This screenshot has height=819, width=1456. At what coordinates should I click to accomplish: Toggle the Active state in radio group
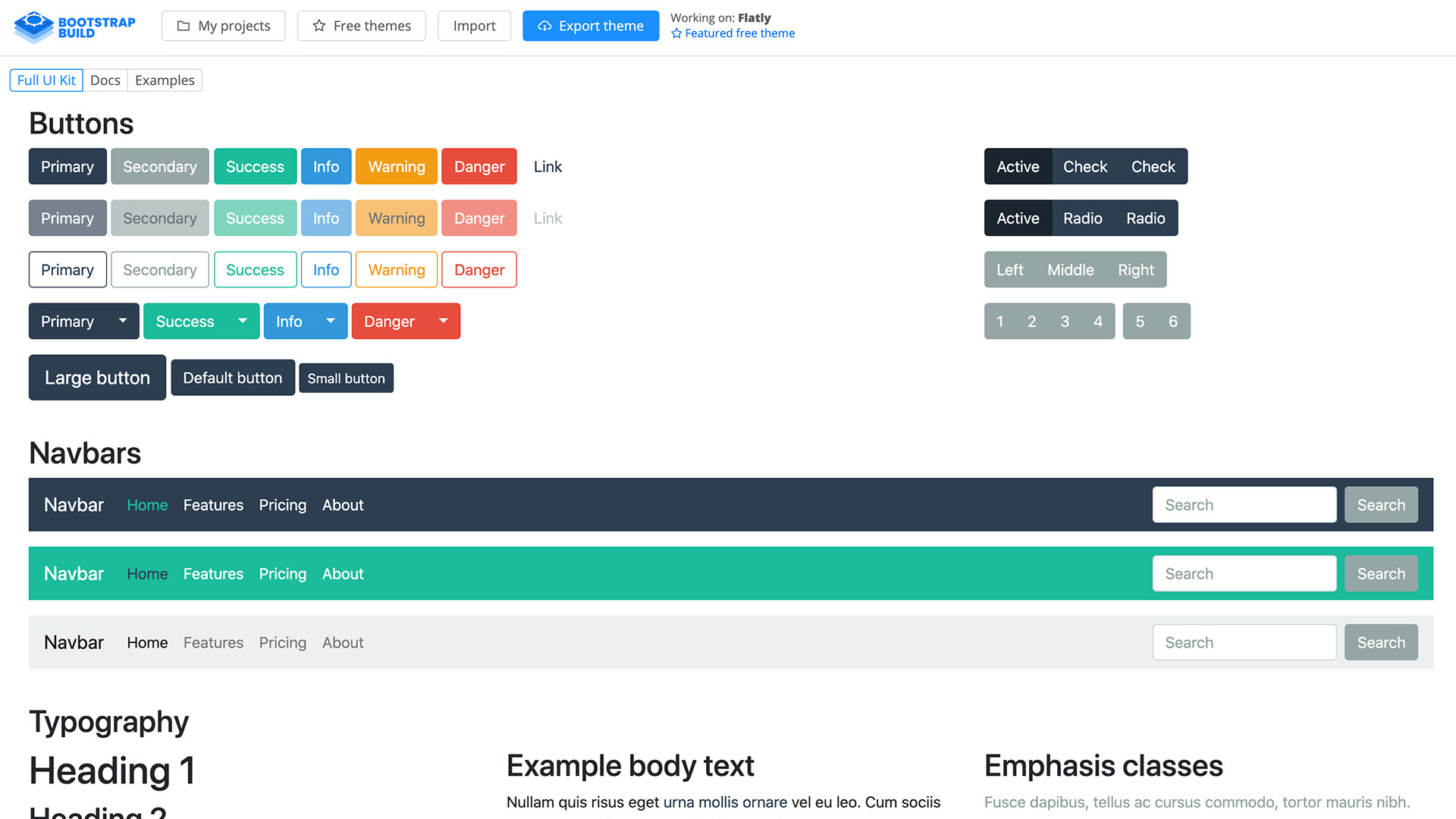point(1018,218)
